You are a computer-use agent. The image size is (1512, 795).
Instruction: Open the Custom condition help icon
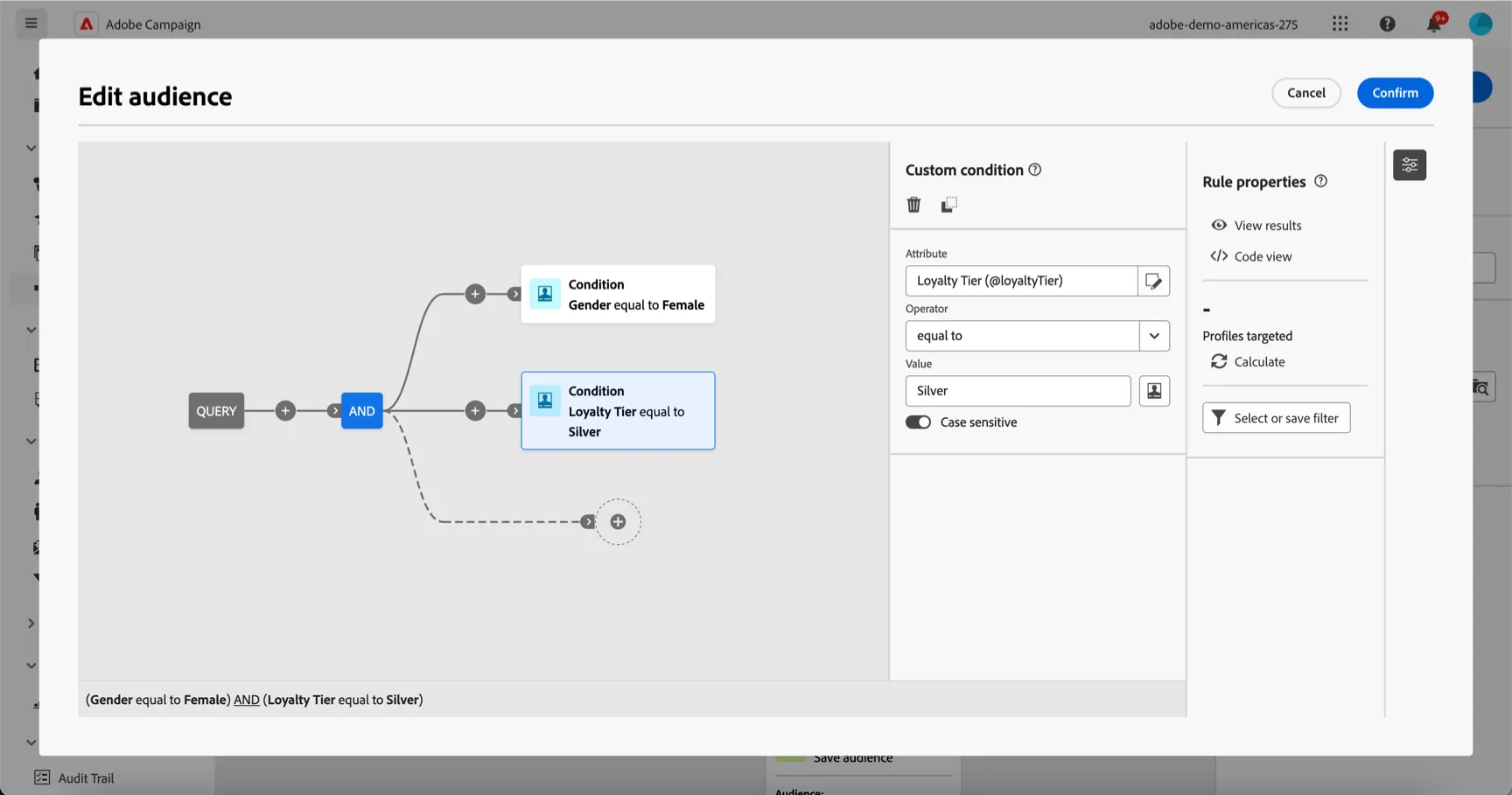coord(1035,170)
